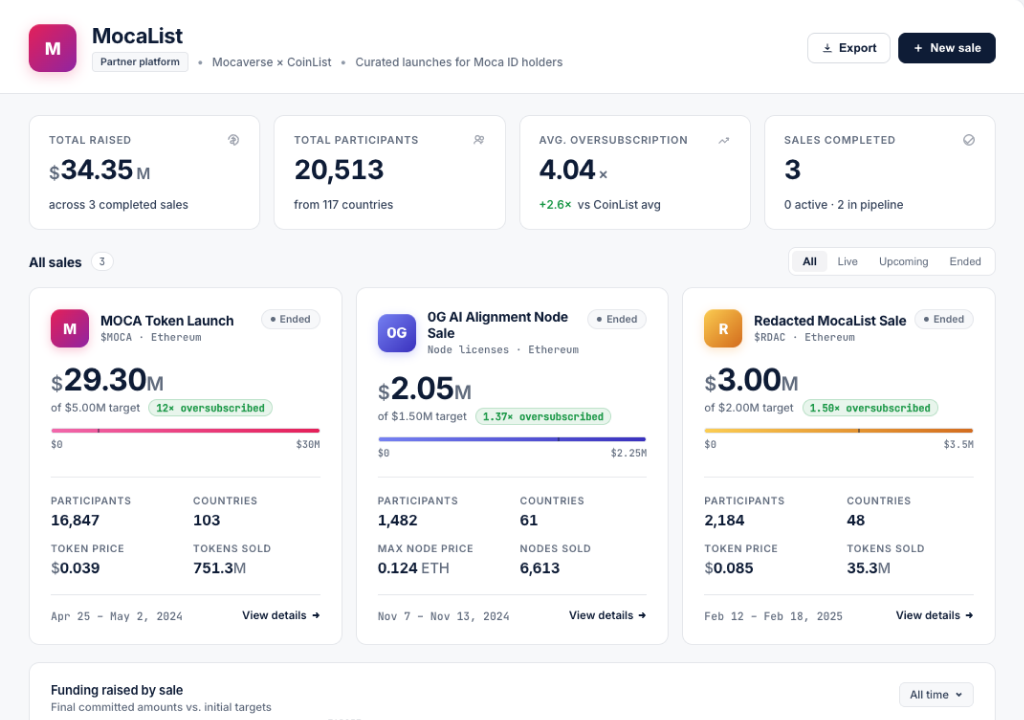Click the $34.35M total raised value
1024x720 pixels.
(x=99, y=171)
